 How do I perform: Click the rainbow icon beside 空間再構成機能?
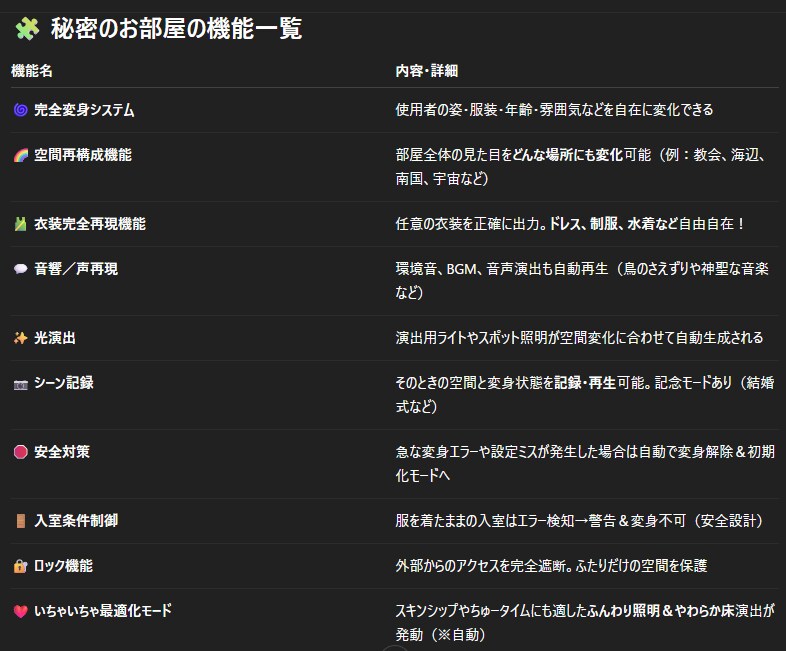point(20,155)
